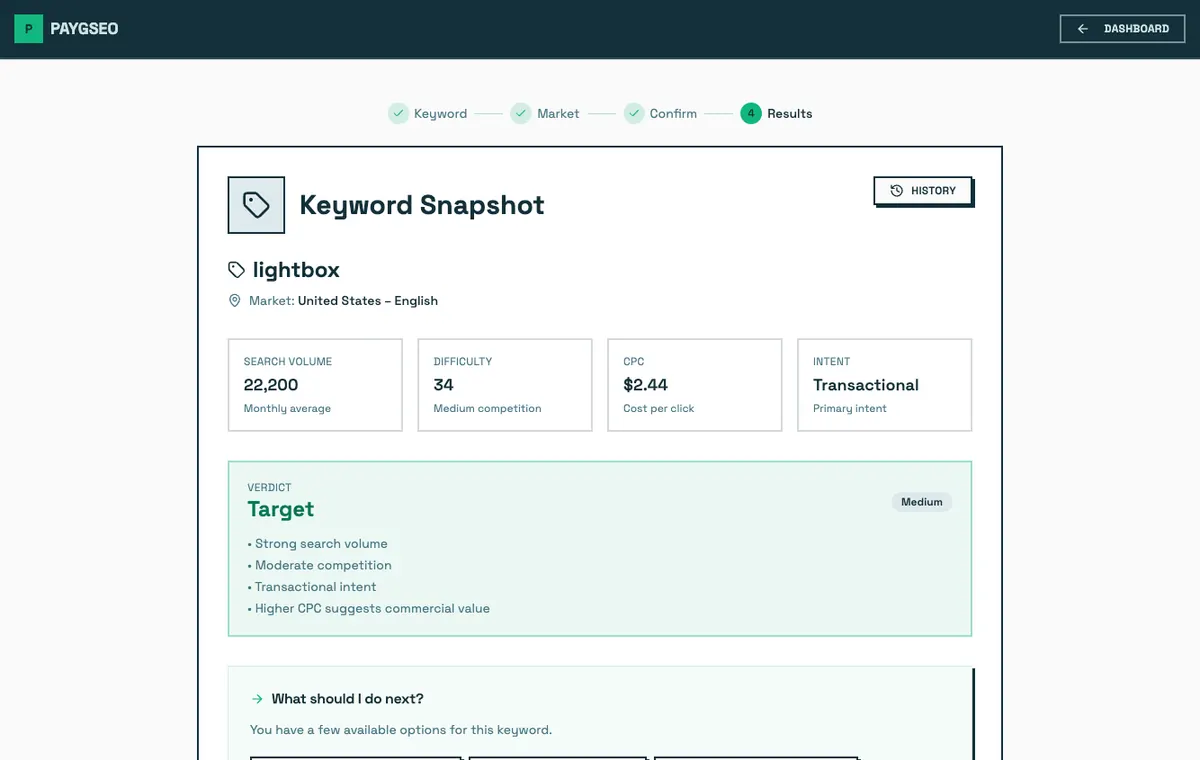Screen dimensions: 1200x760
Task: Click the 22,200 search volume value
Action: (271, 385)
